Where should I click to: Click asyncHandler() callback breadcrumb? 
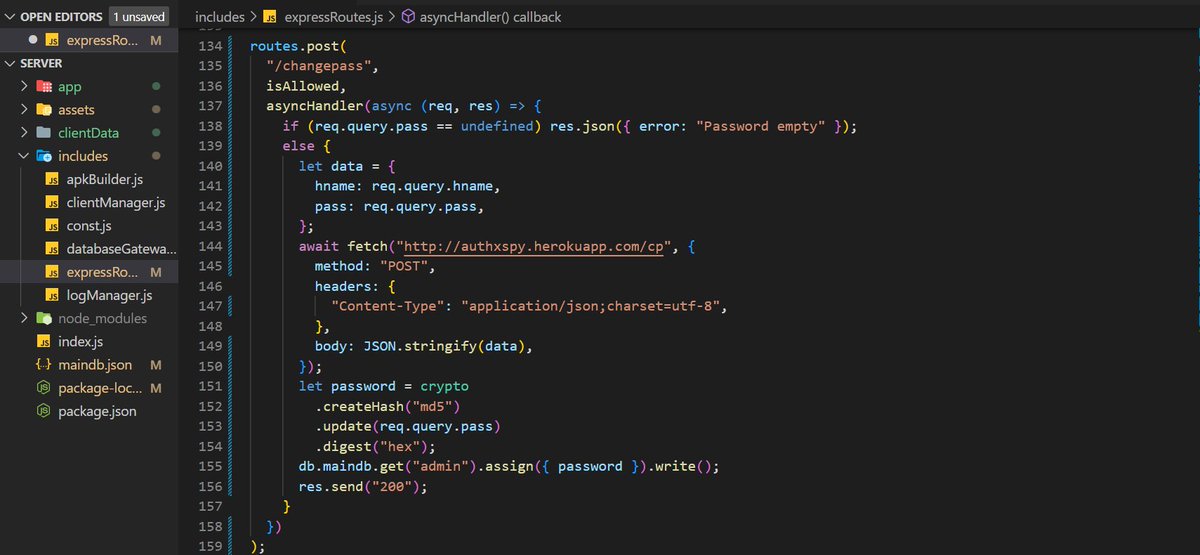(x=490, y=17)
